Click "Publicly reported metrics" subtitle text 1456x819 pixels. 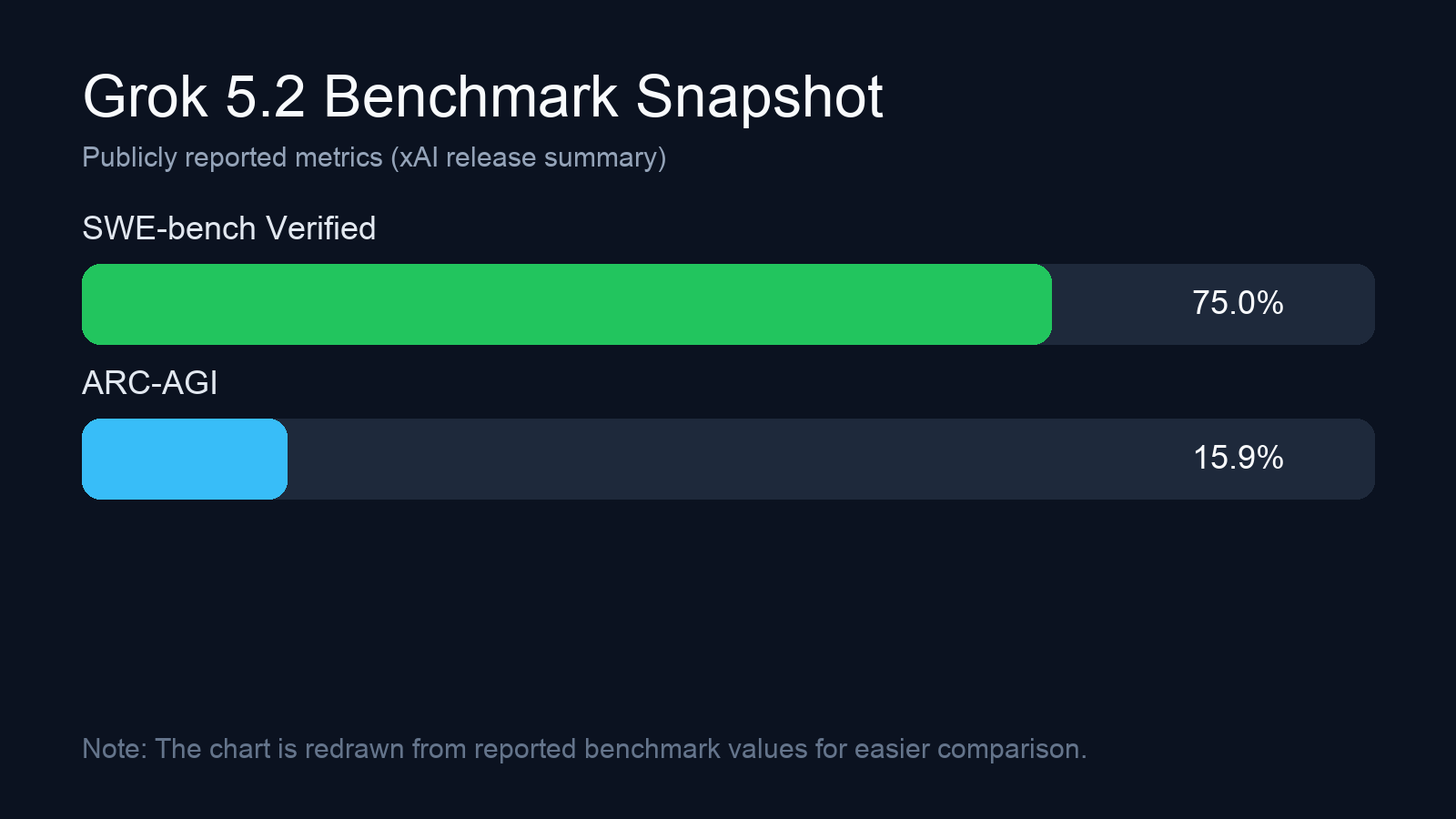pyautogui.click(x=232, y=157)
